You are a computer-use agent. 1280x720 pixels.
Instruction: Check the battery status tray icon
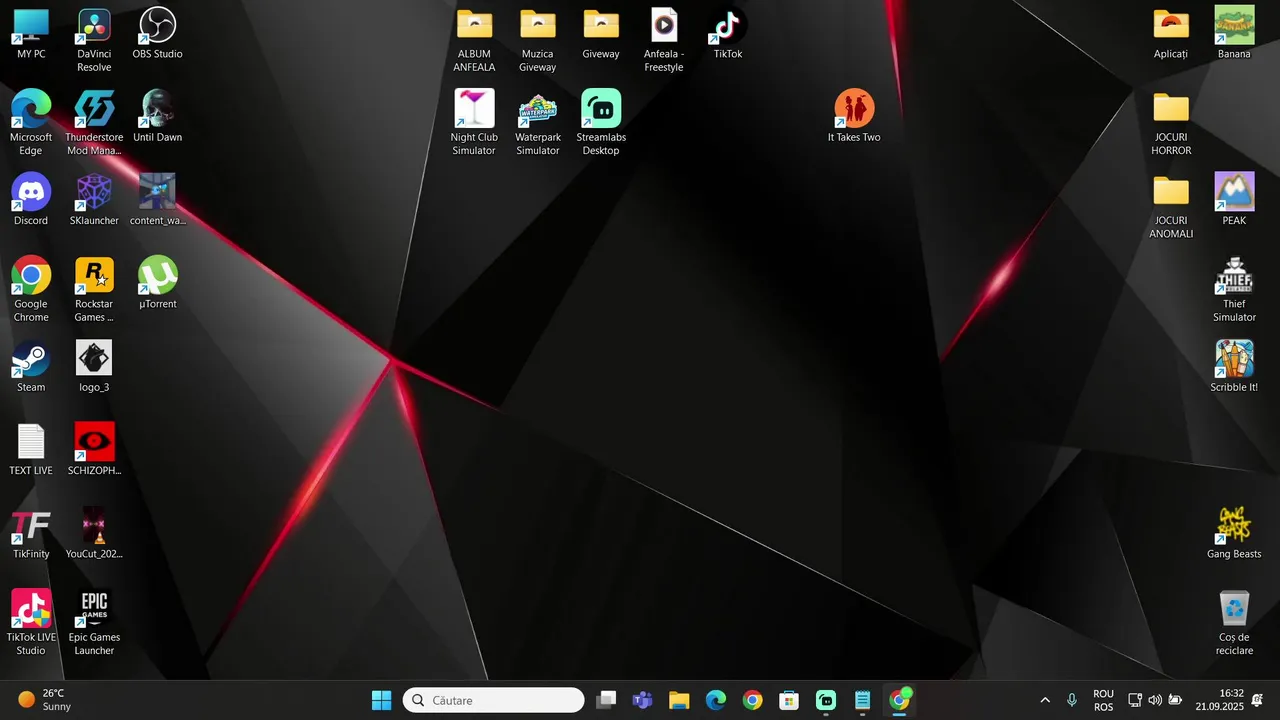coord(1176,700)
